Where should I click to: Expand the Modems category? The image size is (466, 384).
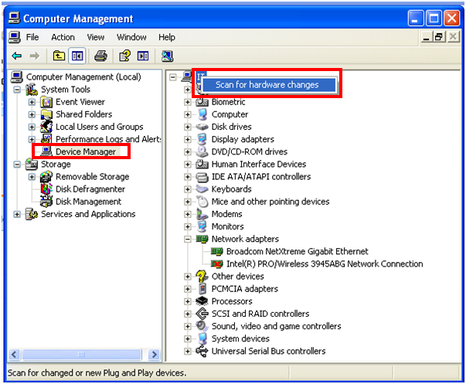tap(188, 214)
